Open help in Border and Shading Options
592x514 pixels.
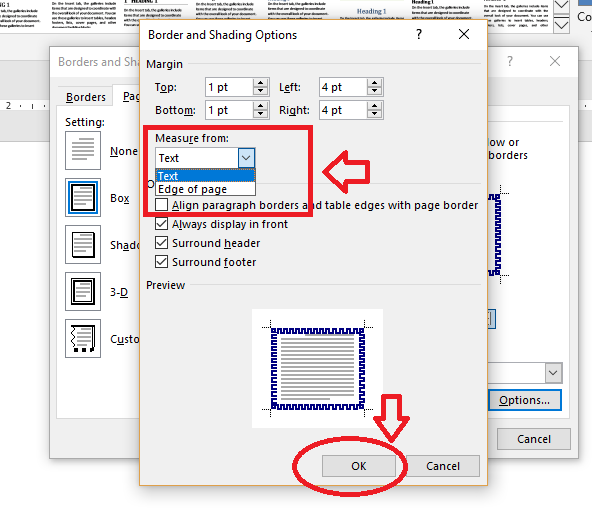419,34
